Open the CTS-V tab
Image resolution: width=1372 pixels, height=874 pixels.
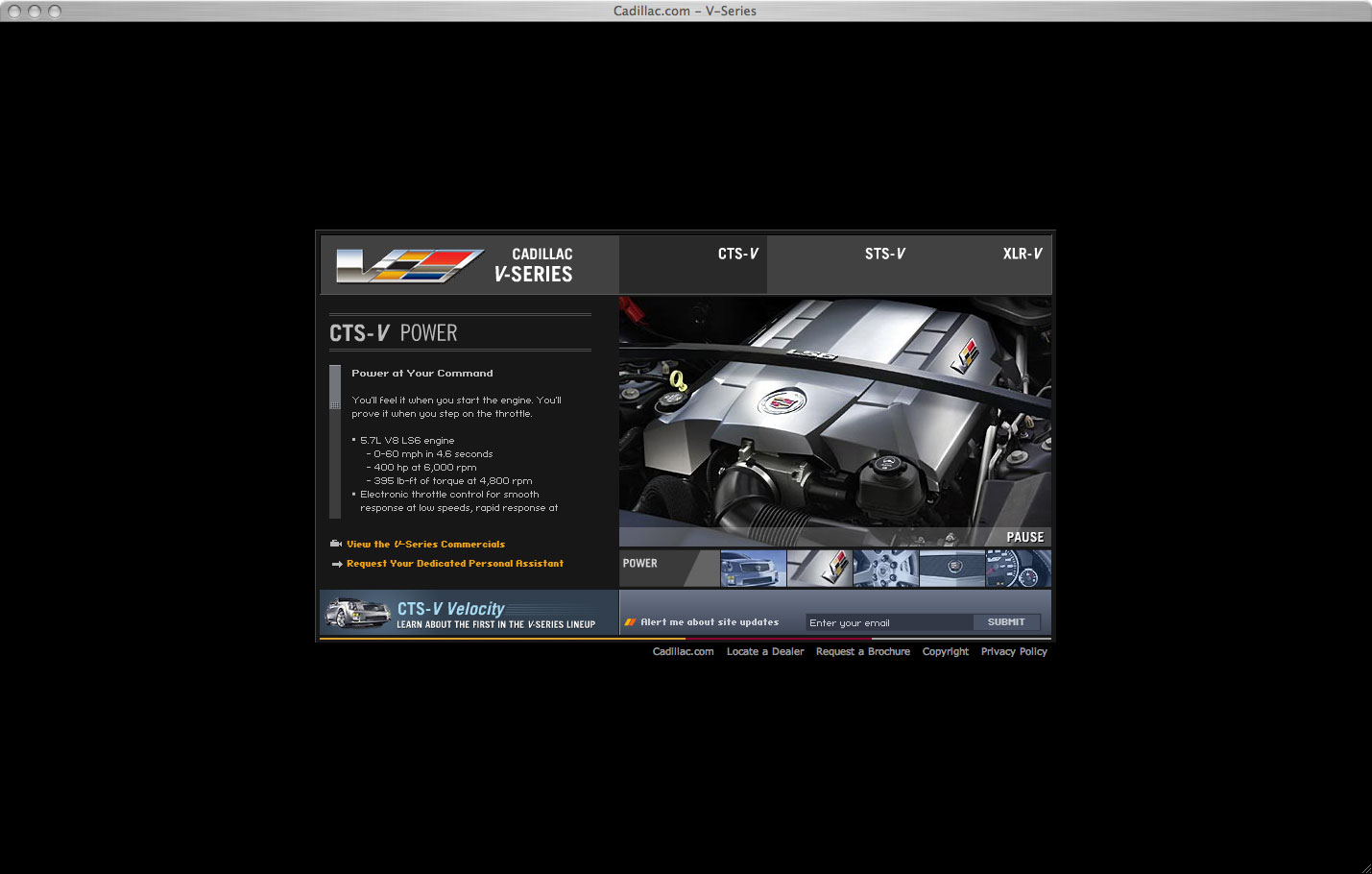693,264
